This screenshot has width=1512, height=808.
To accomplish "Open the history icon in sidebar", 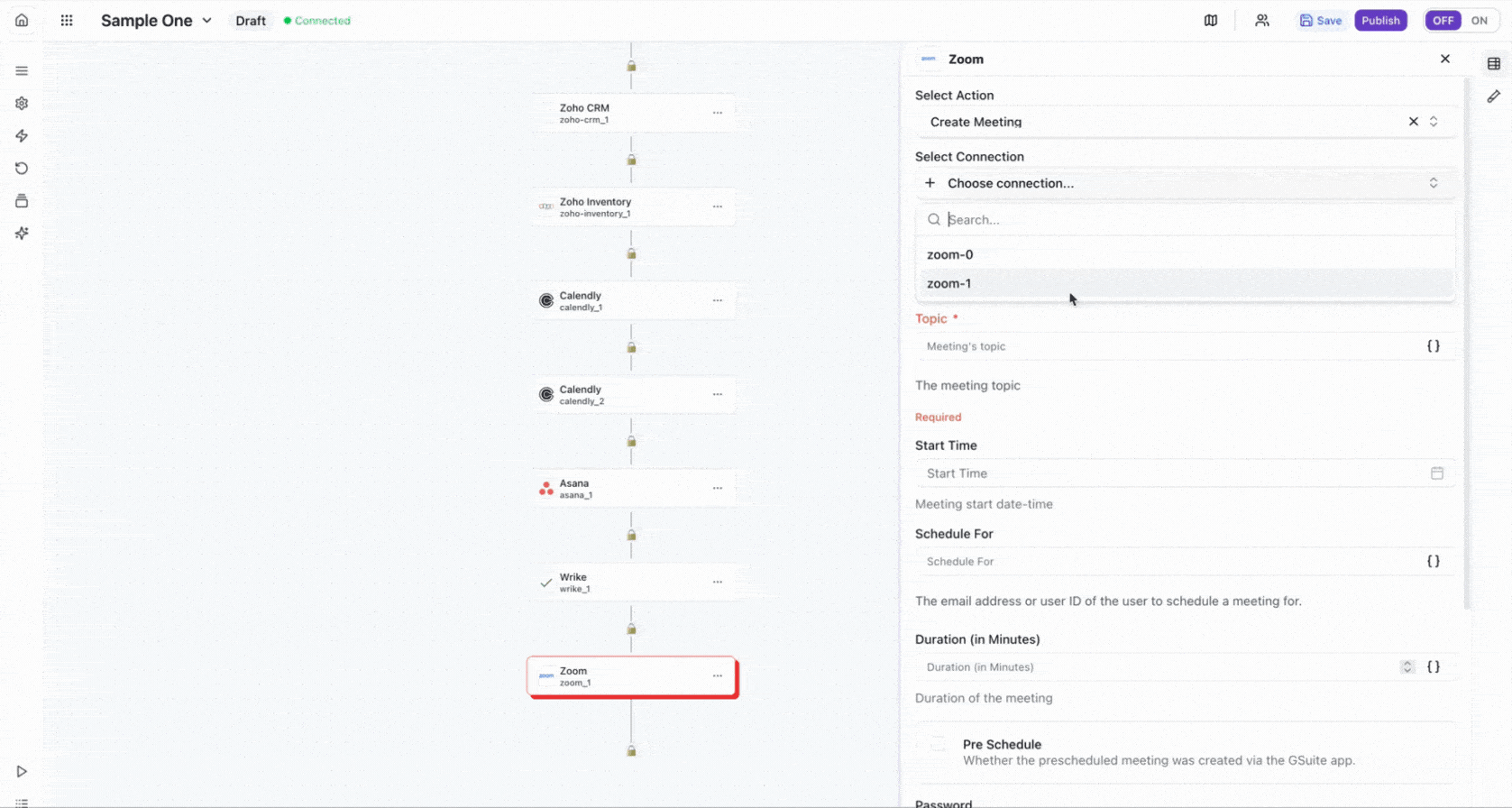I will (22, 169).
